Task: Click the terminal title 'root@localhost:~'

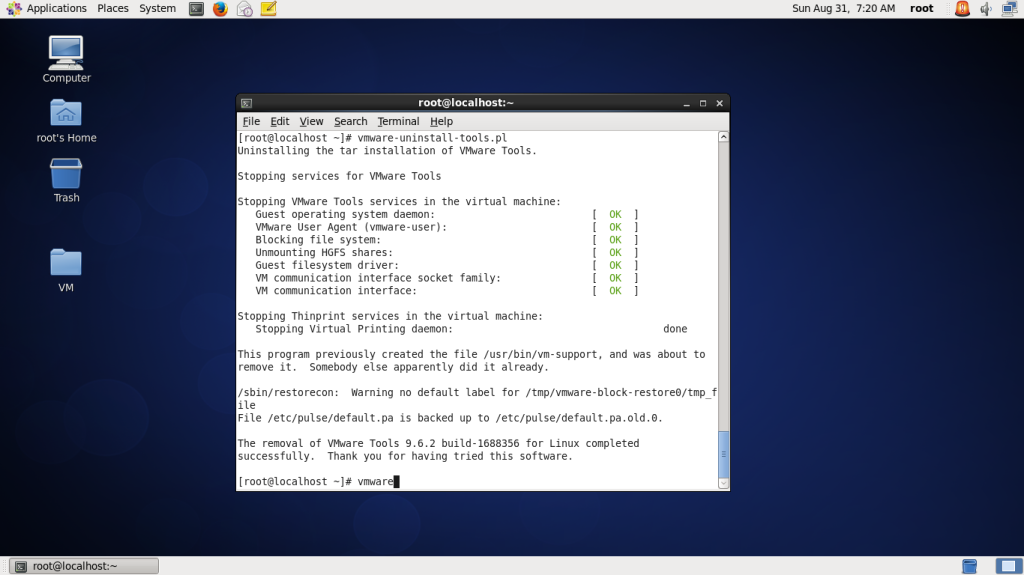Action: [x=466, y=103]
